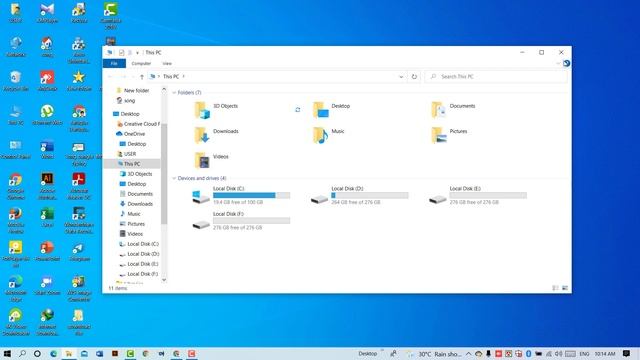
Task: Open the Downloads folder in the Folders group
Action: [x=217, y=135]
